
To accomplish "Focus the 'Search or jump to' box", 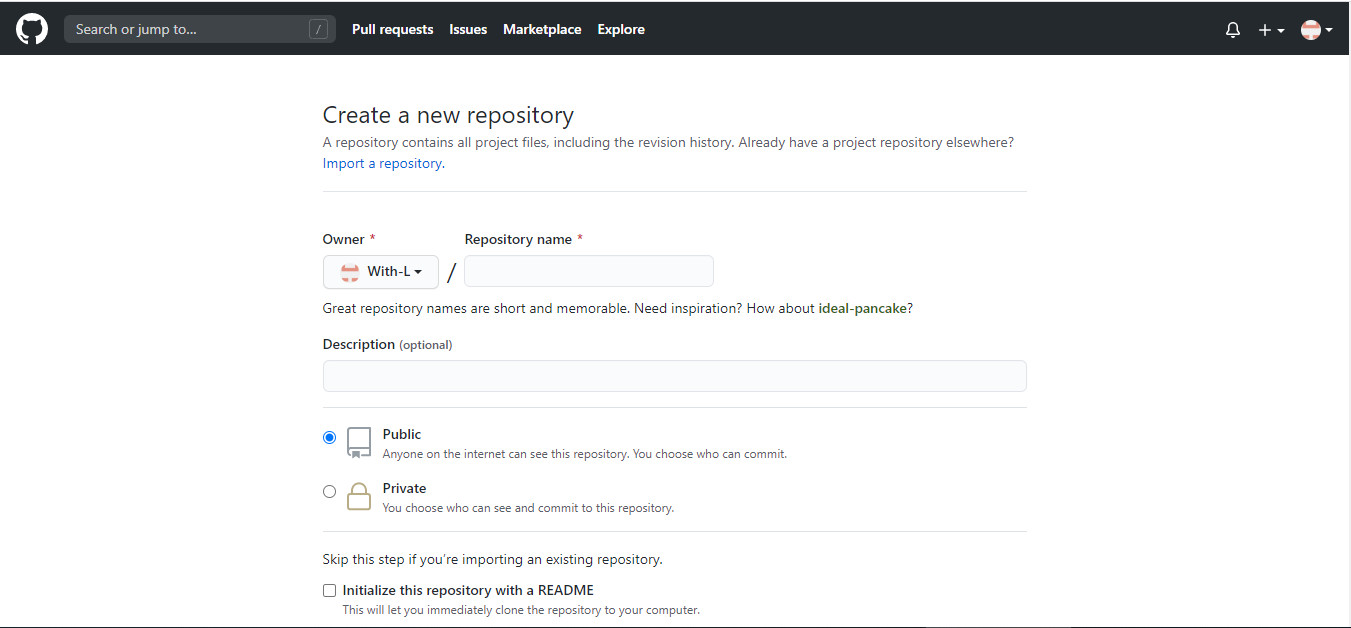I will (200, 29).
